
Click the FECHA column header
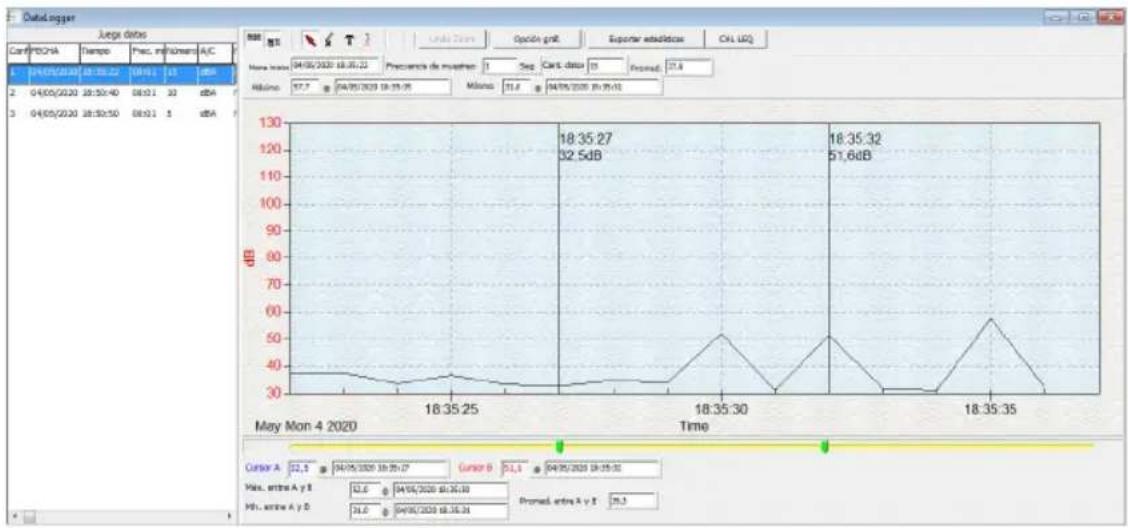point(53,53)
